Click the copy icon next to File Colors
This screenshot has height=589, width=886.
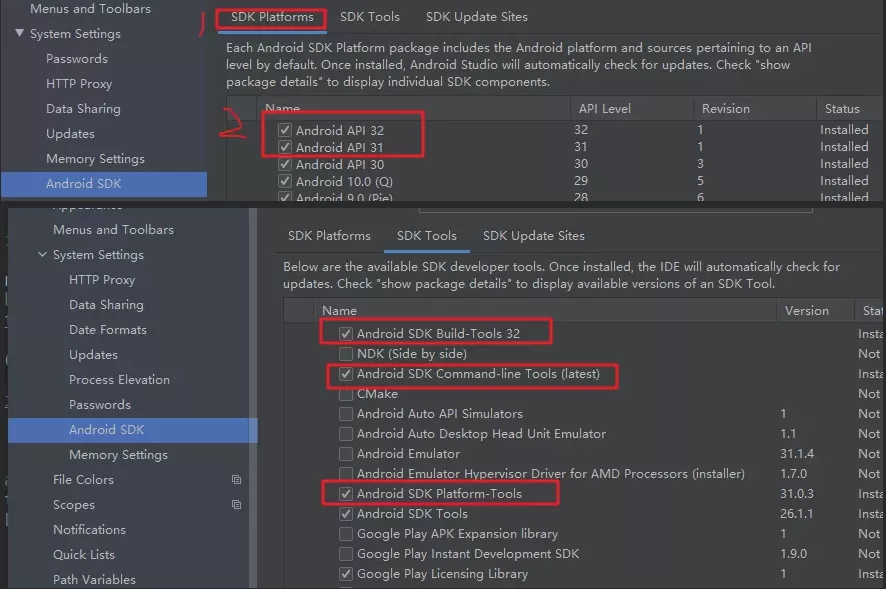[236, 479]
